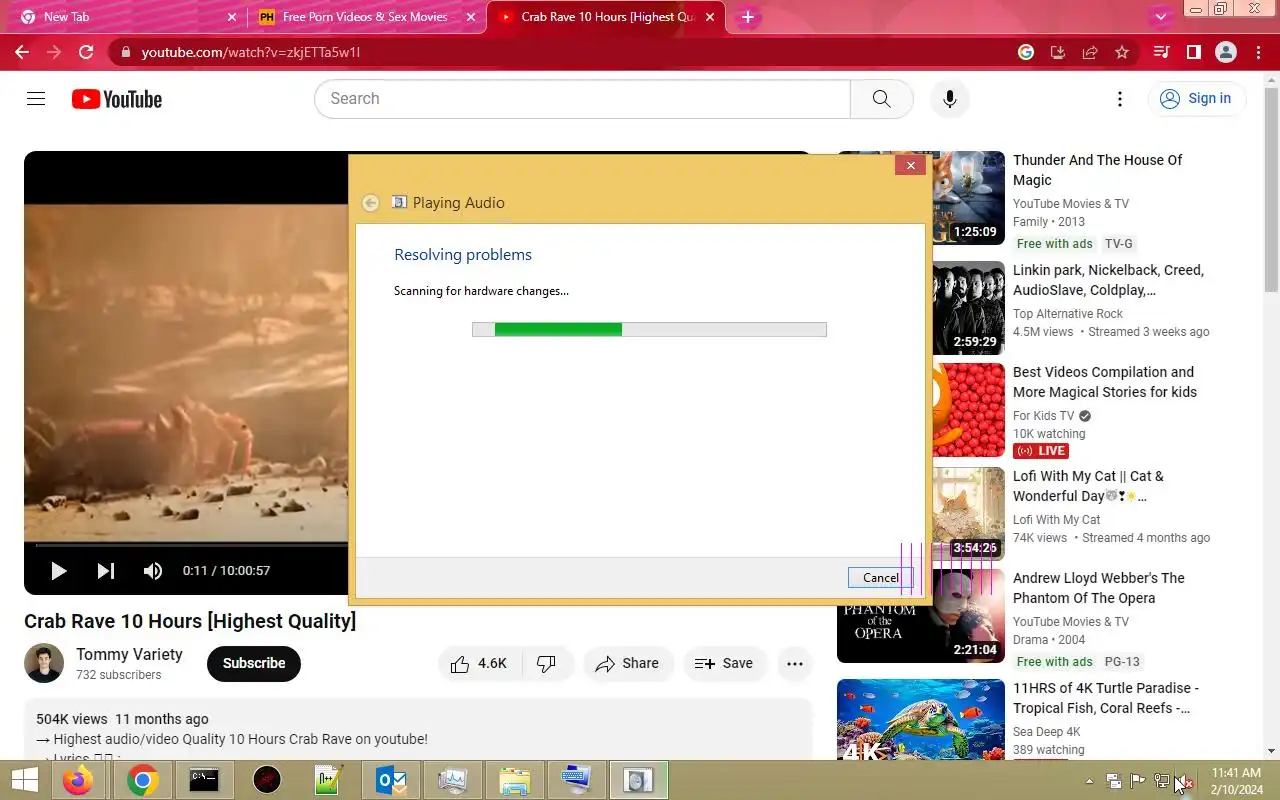Open Outlook from the taskbar

[x=391, y=780]
